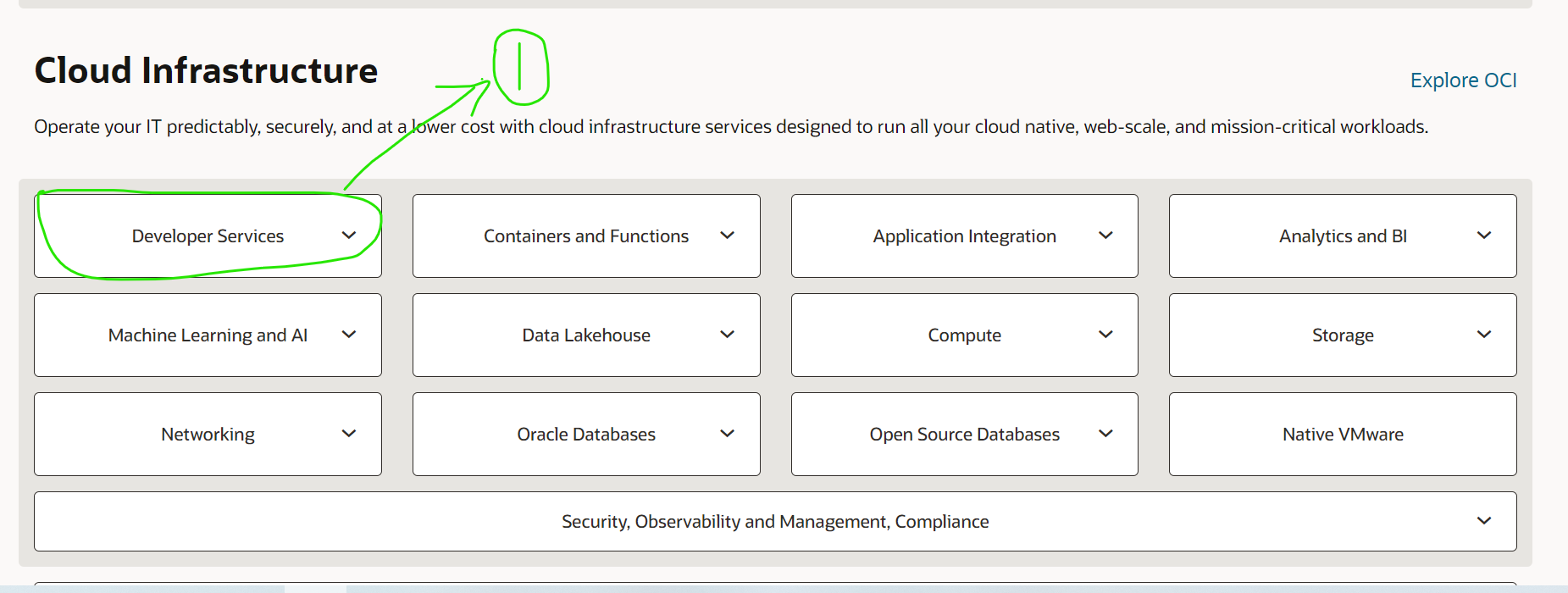1568x593 pixels.
Task: Click the Machine Learning and AI chevron
Action: [349, 335]
